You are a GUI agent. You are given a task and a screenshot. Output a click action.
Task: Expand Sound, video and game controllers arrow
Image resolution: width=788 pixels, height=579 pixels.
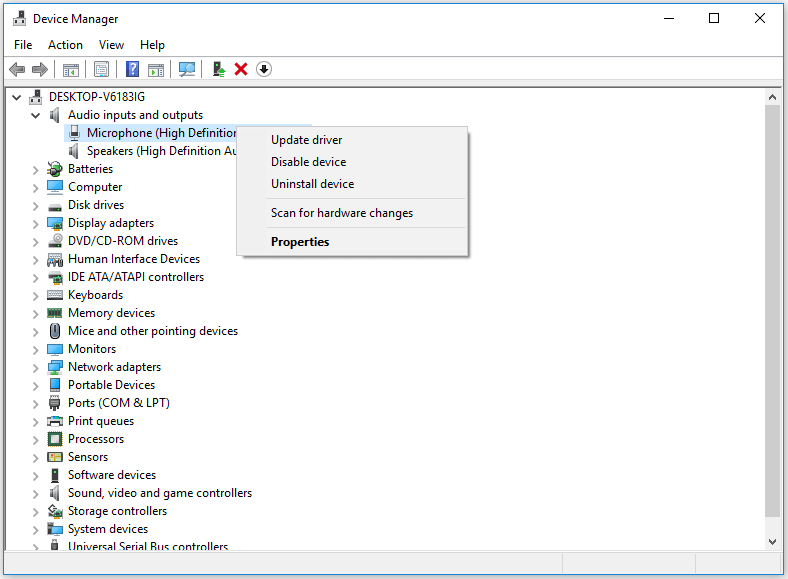(x=35, y=494)
